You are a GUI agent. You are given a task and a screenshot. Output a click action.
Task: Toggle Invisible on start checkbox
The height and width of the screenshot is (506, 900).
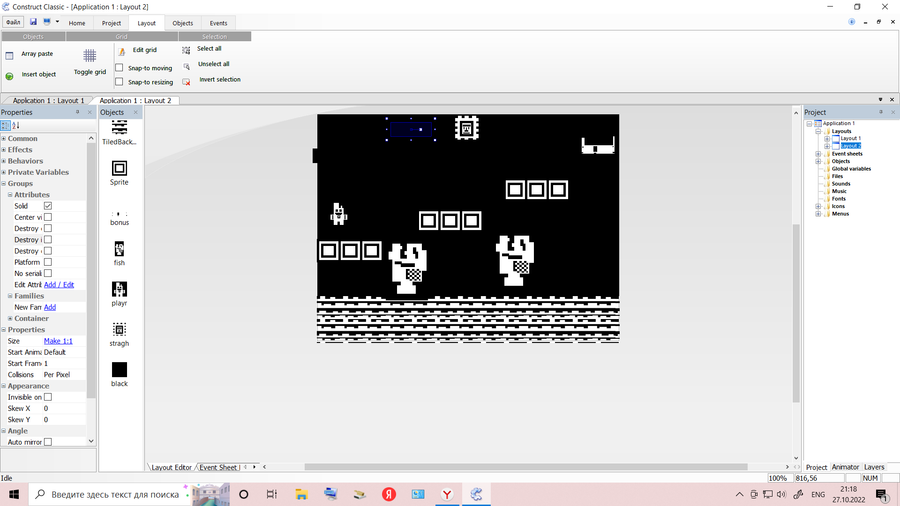(x=48, y=397)
